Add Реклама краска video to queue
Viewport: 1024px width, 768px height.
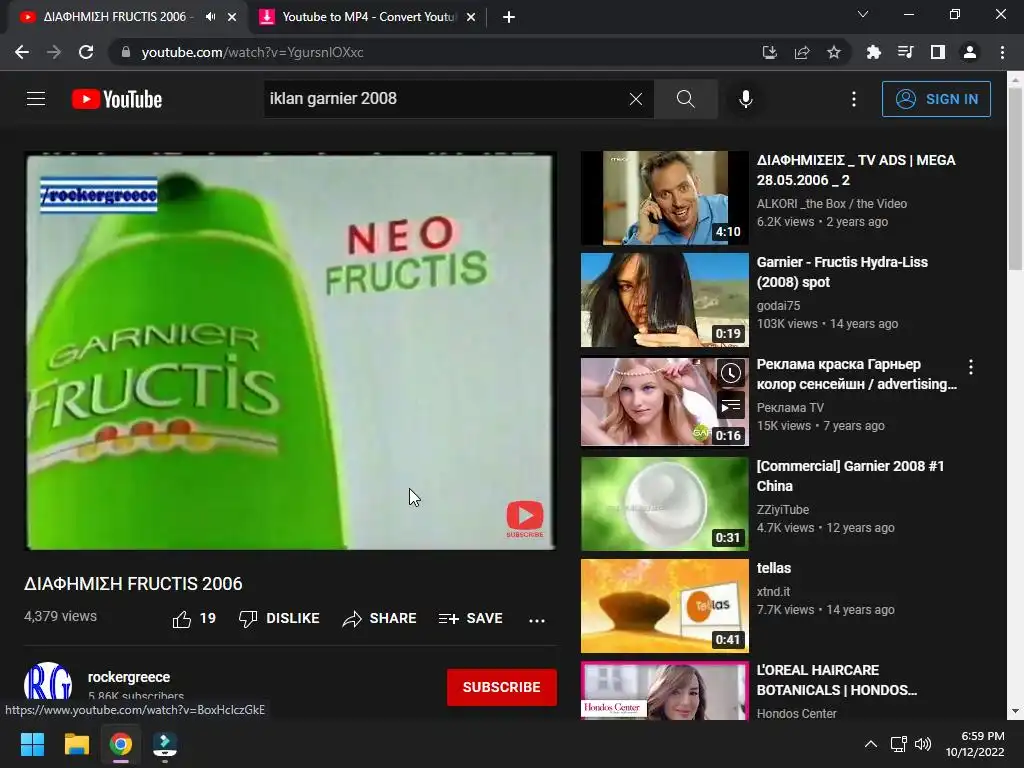tap(731, 406)
